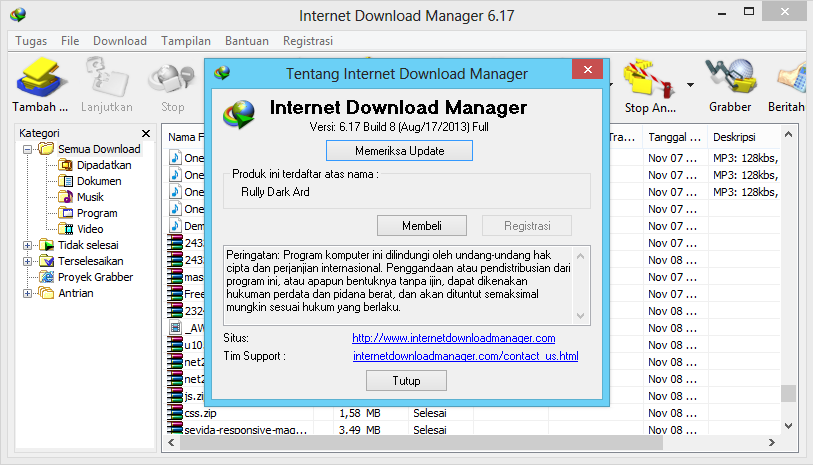The width and height of the screenshot is (813, 465).
Task: Click the Selesai status of css.zip
Action: tap(430, 414)
